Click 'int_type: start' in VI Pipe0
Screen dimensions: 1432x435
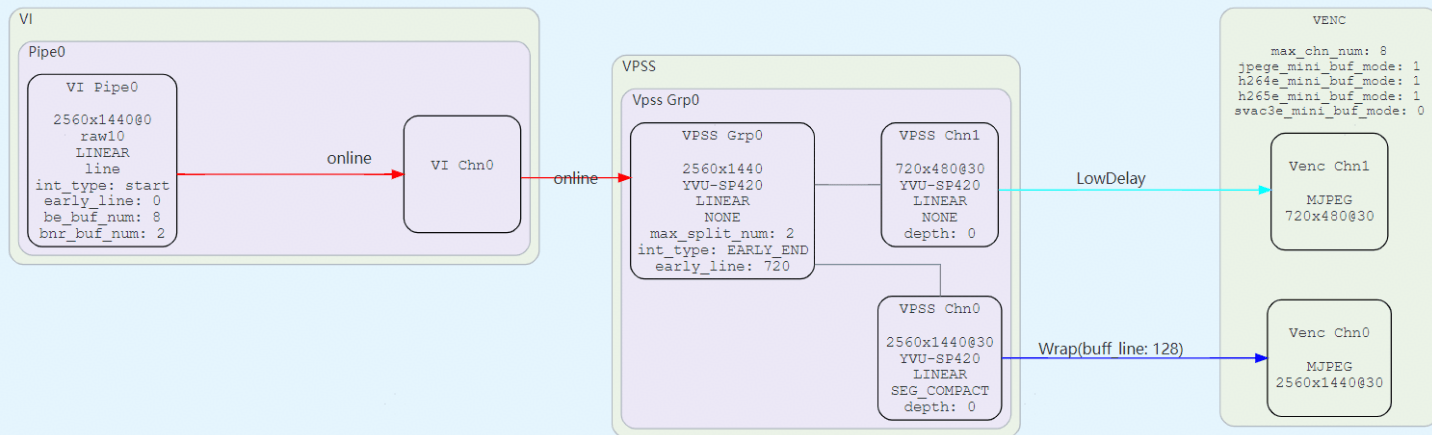102,185
